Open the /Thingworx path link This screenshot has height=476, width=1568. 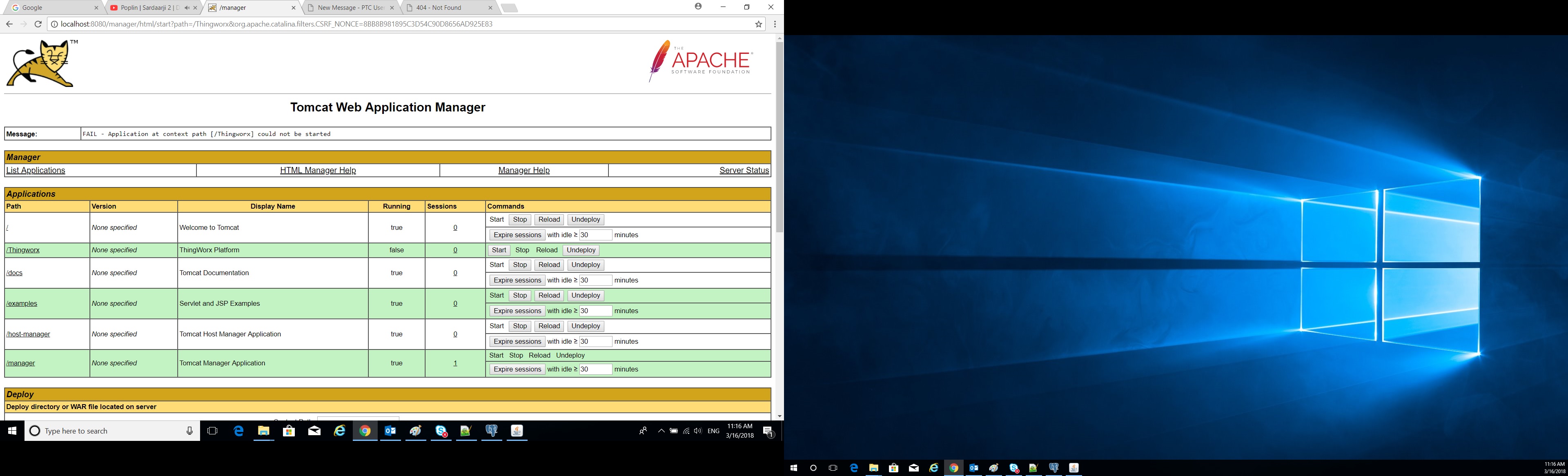coord(23,250)
